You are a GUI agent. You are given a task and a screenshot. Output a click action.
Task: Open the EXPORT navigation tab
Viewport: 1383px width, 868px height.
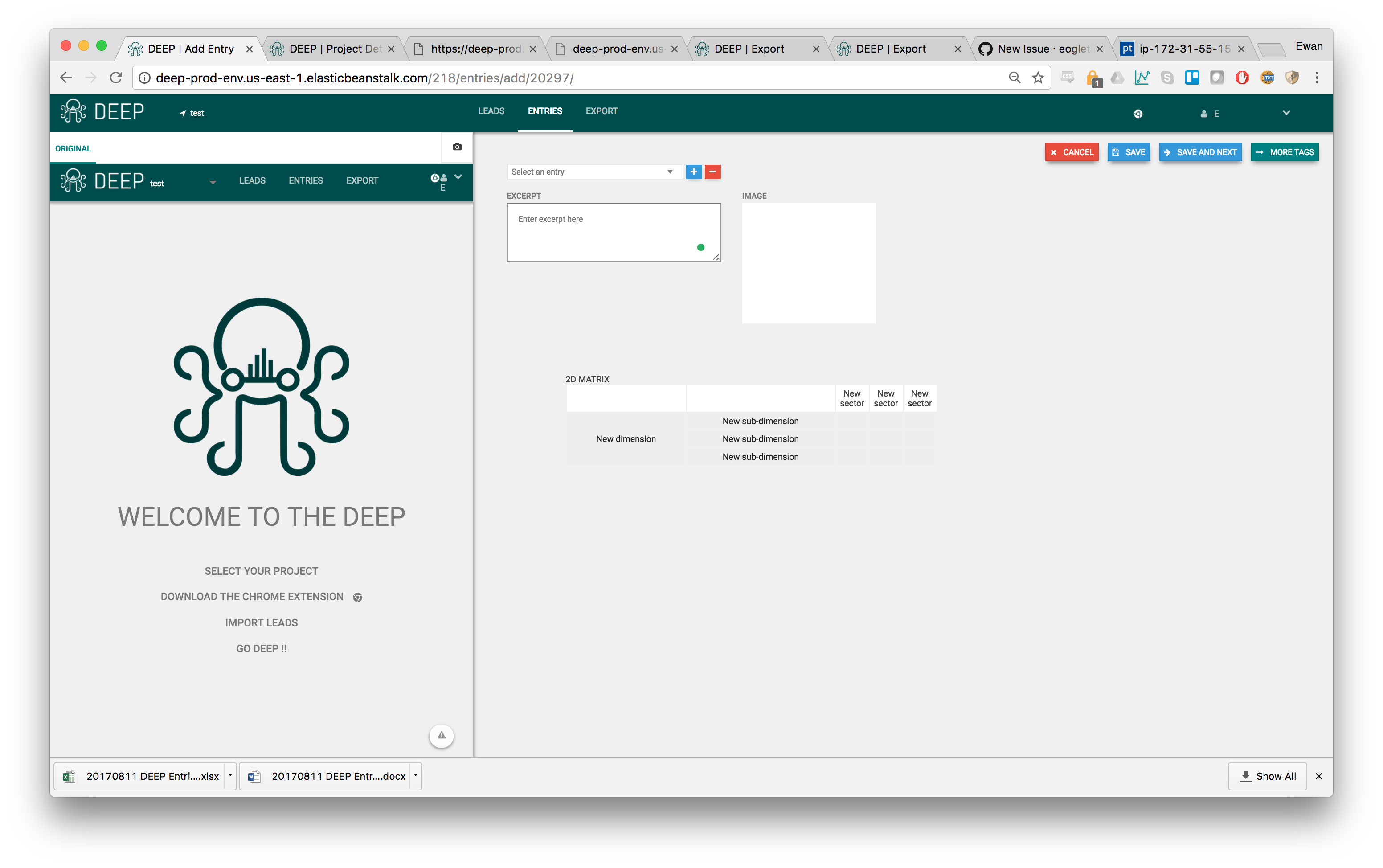pyautogui.click(x=601, y=111)
